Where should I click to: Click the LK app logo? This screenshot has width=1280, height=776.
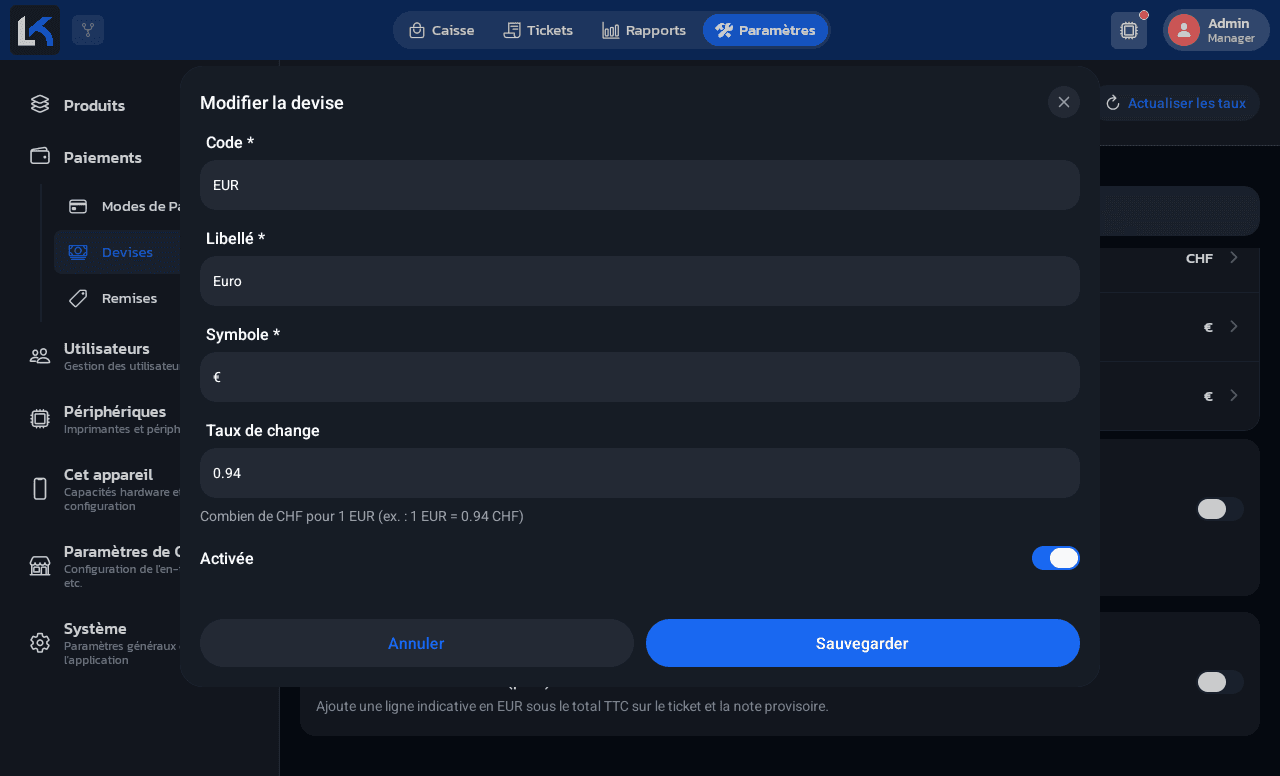pos(35,30)
